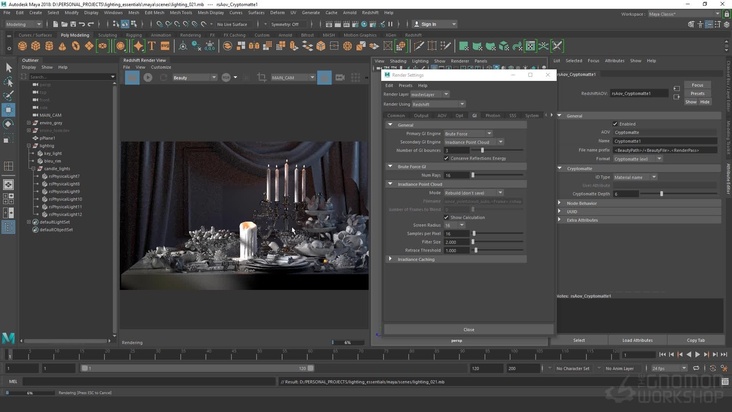
Task: Go to start of playback range
Action: click(662, 355)
